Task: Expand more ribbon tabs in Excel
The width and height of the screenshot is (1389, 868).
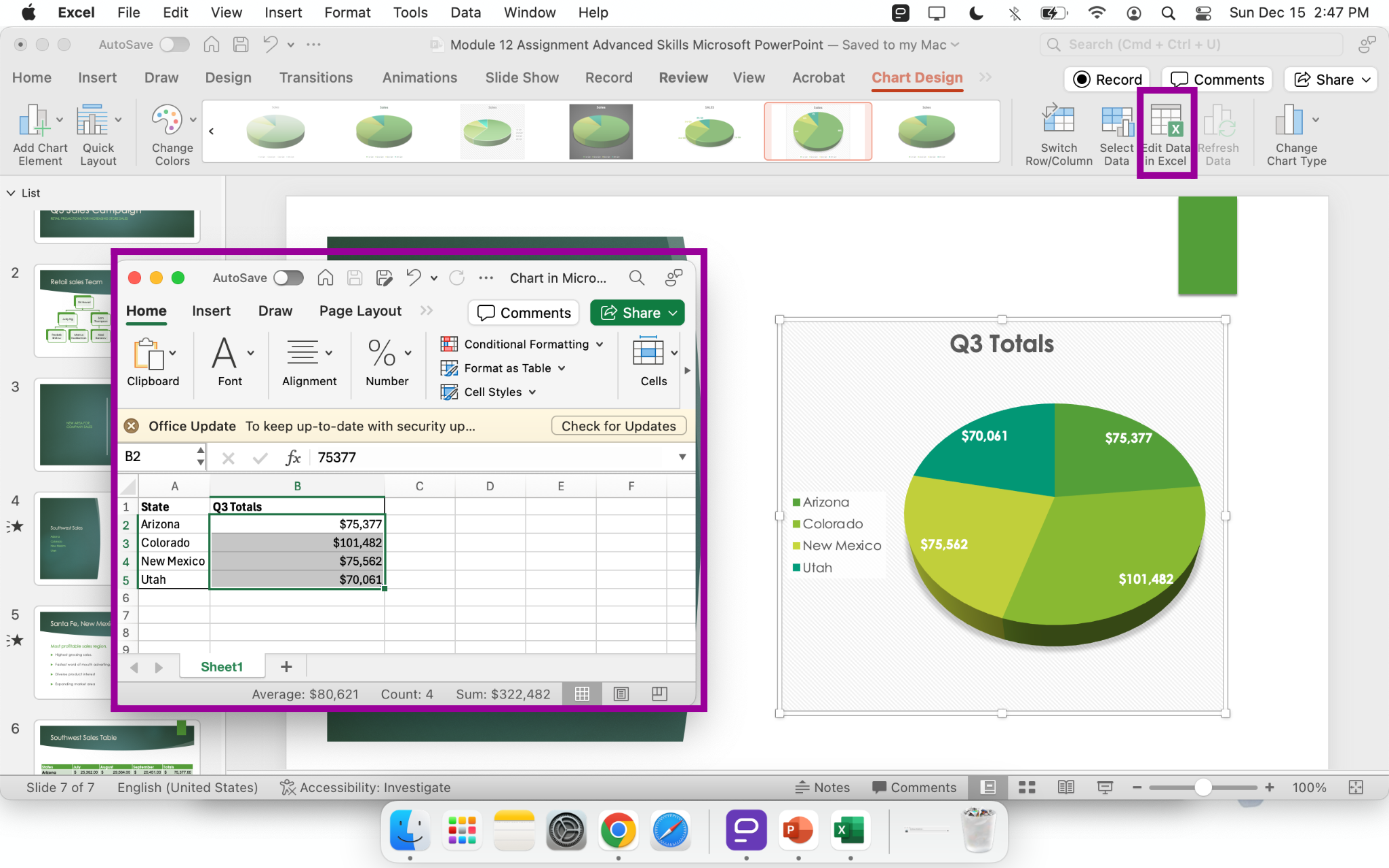Action: (426, 311)
